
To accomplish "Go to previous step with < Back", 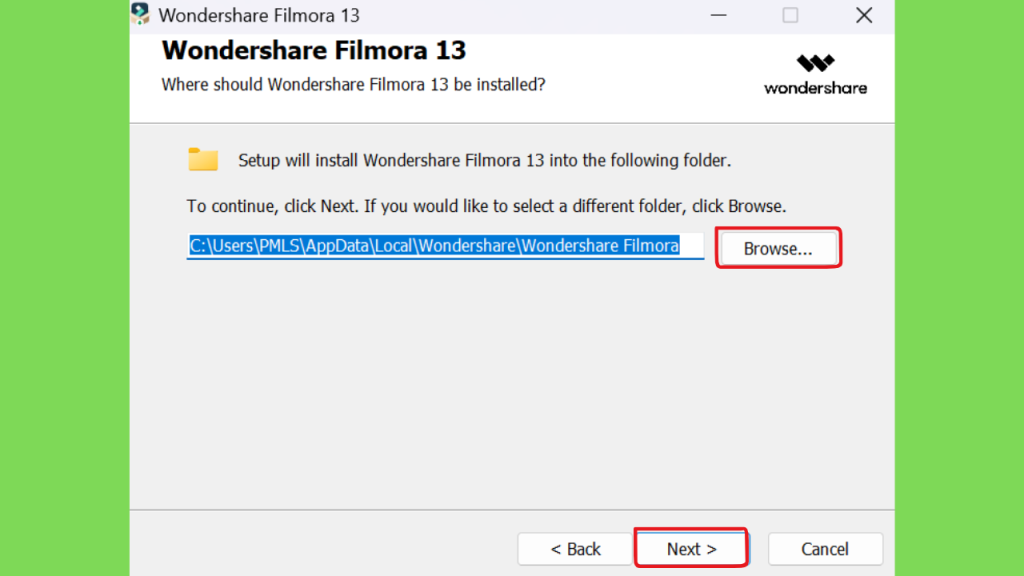I will pos(575,549).
